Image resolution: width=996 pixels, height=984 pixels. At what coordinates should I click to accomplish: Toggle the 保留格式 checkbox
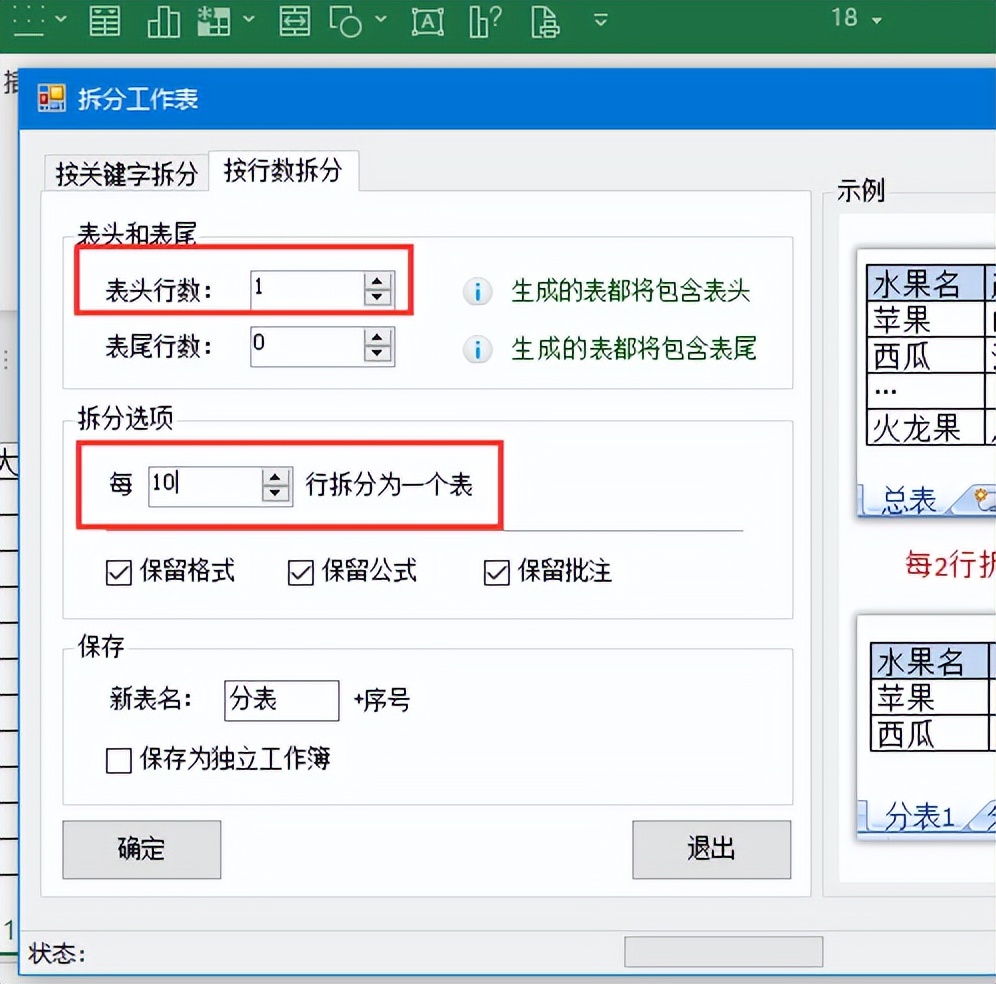coord(118,573)
